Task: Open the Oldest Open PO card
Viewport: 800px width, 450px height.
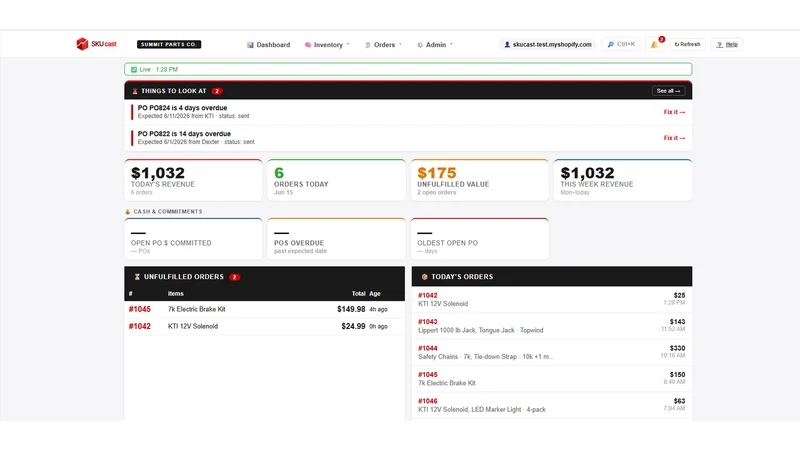Action: [x=480, y=239]
